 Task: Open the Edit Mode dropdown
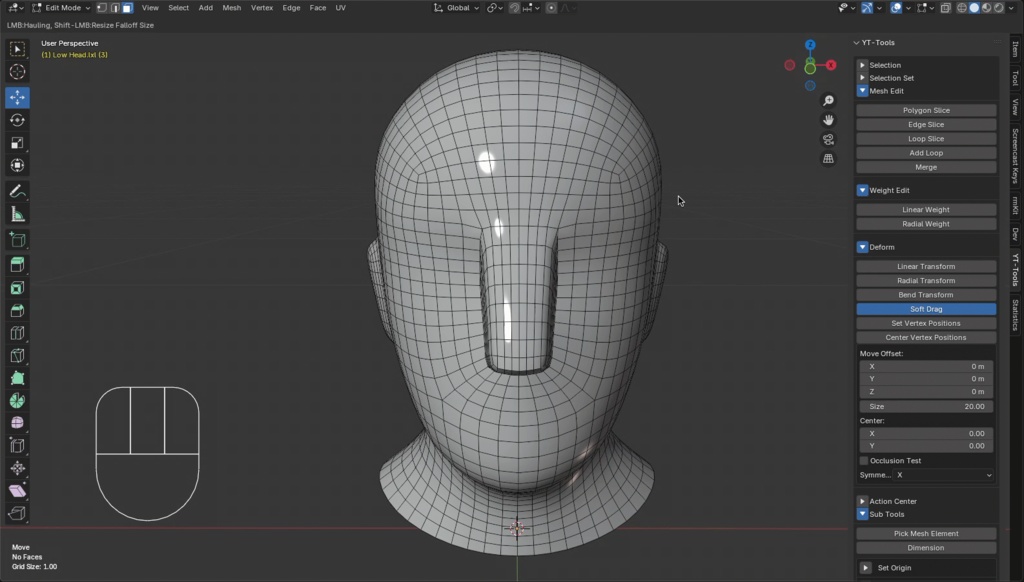(60, 7)
